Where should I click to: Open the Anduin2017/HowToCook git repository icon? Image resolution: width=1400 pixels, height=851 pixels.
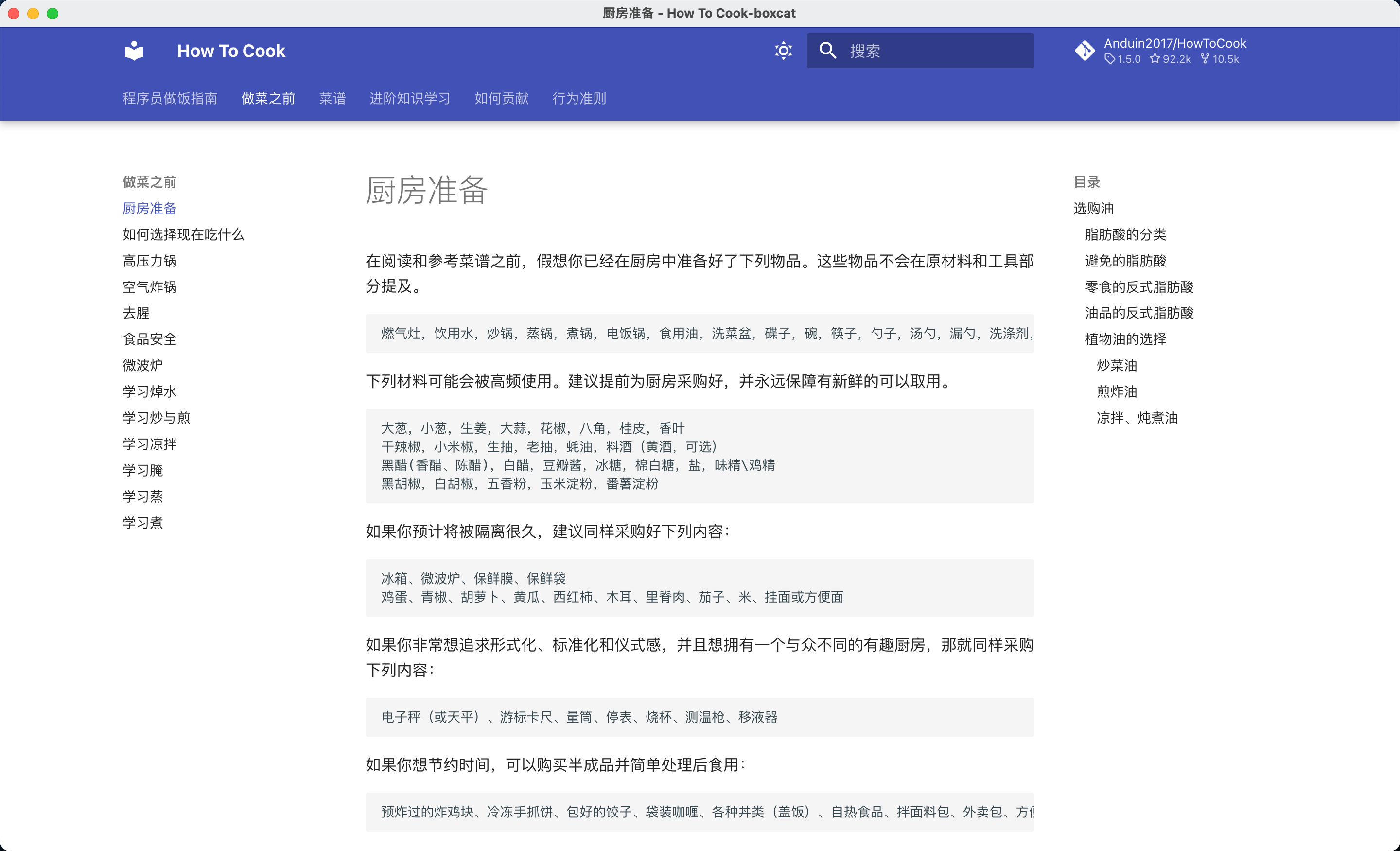point(1084,51)
